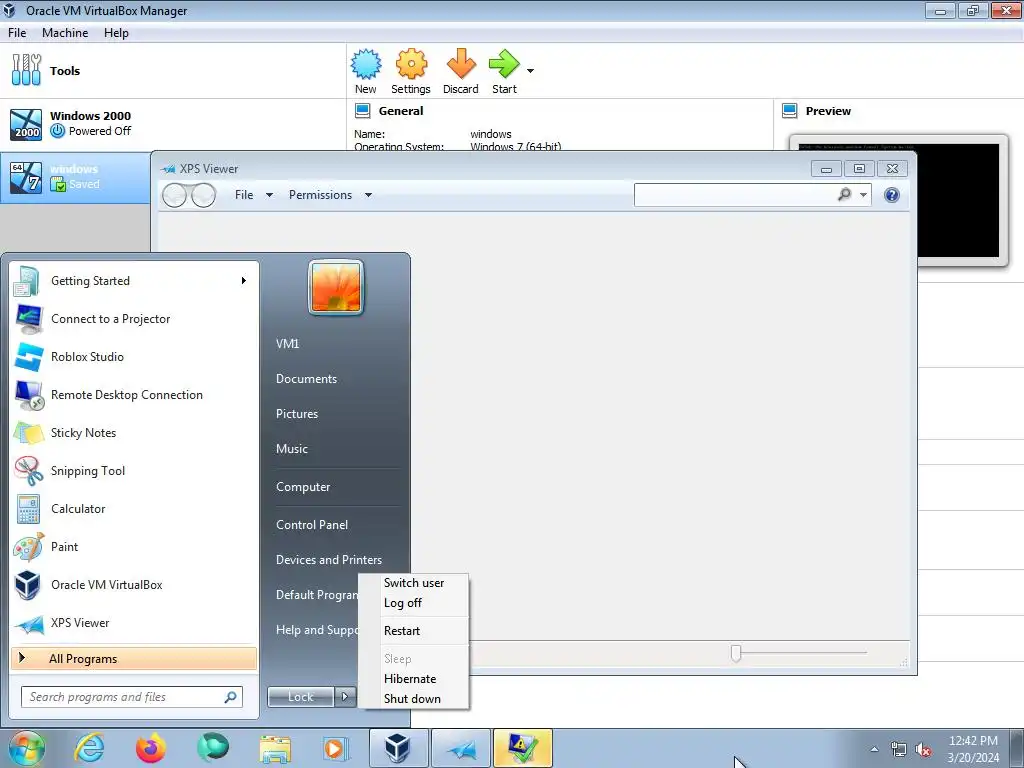Show hidden tray icons arrow
Image resolution: width=1024 pixels, height=768 pixels.
(874, 749)
